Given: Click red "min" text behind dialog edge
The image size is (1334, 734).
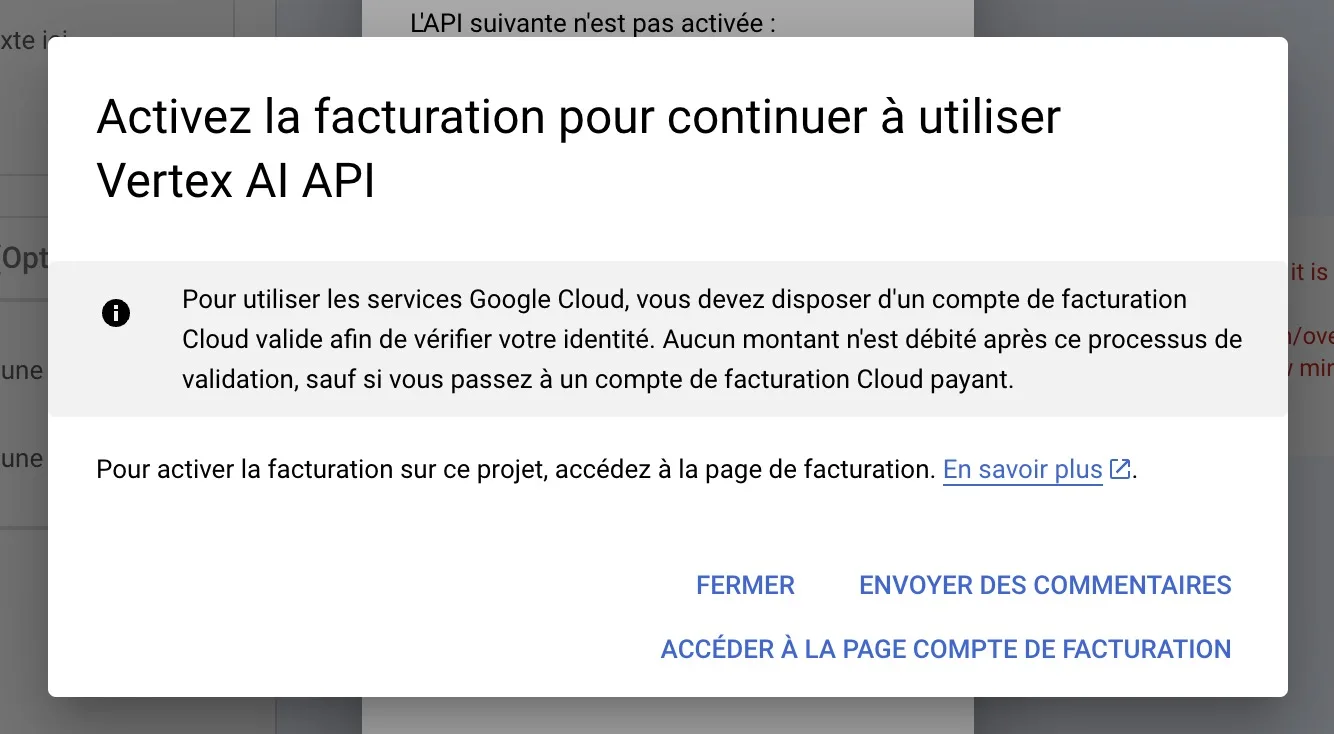Looking at the screenshot, I should [1316, 368].
